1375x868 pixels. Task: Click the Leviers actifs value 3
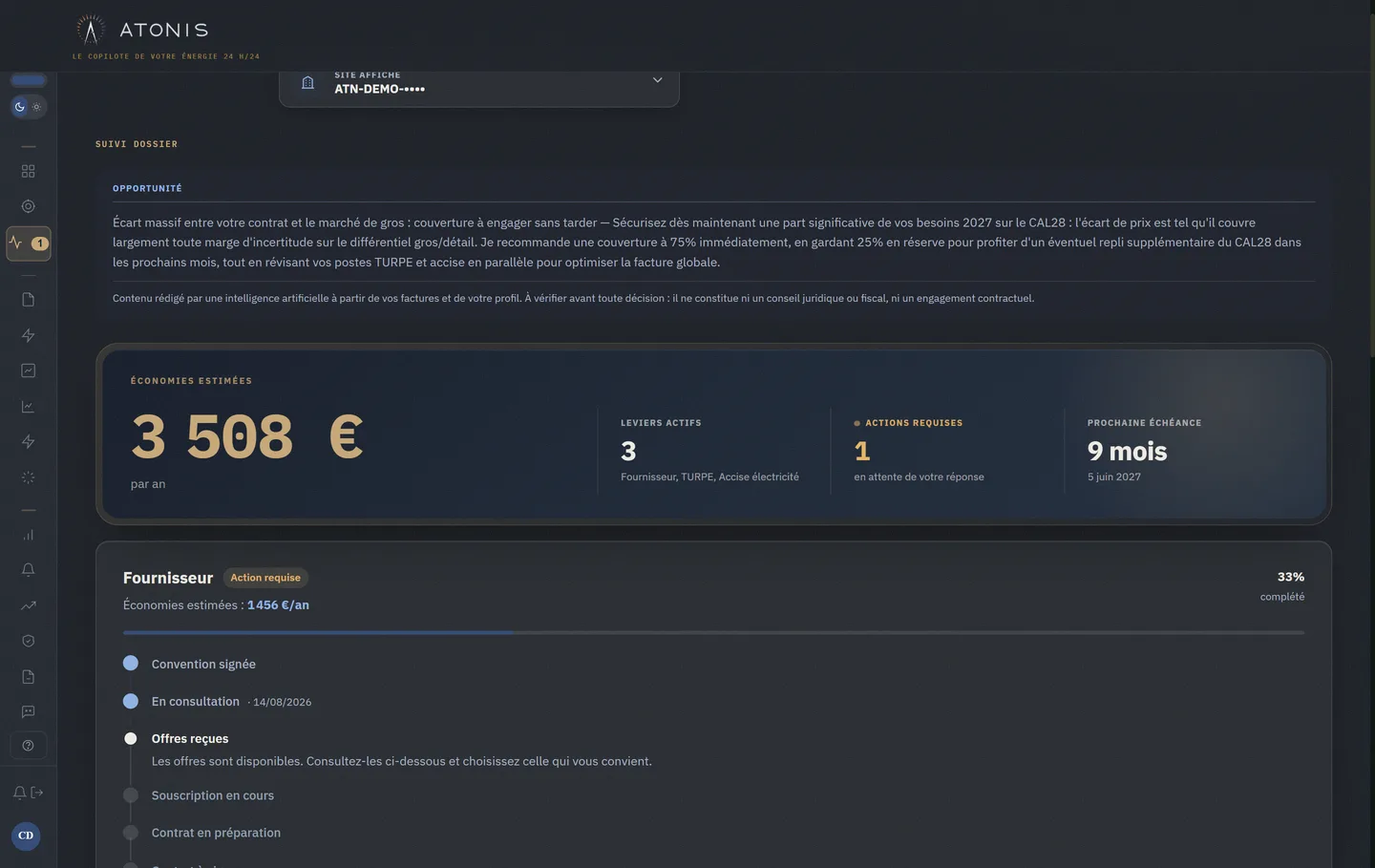(x=628, y=451)
